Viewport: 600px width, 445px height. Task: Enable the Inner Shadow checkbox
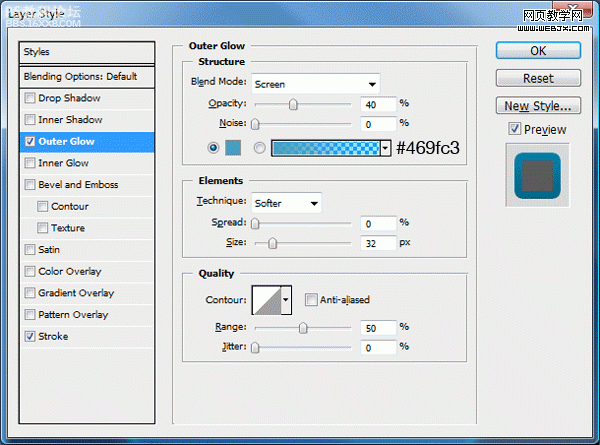[30, 120]
